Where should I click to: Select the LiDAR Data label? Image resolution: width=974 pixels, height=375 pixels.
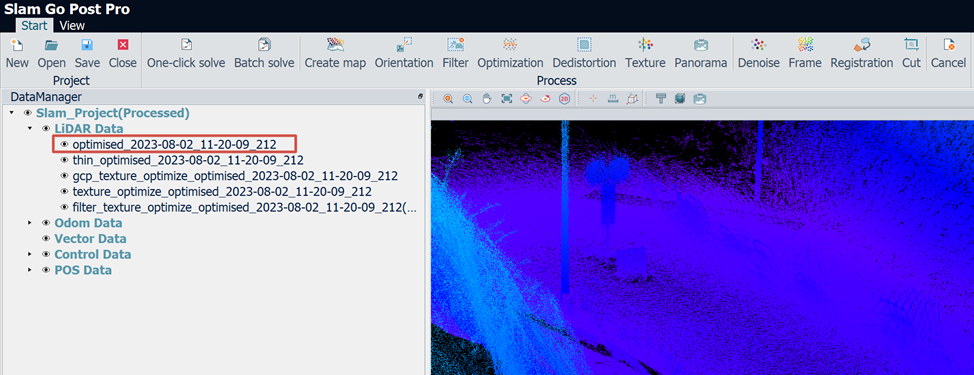[x=89, y=129]
